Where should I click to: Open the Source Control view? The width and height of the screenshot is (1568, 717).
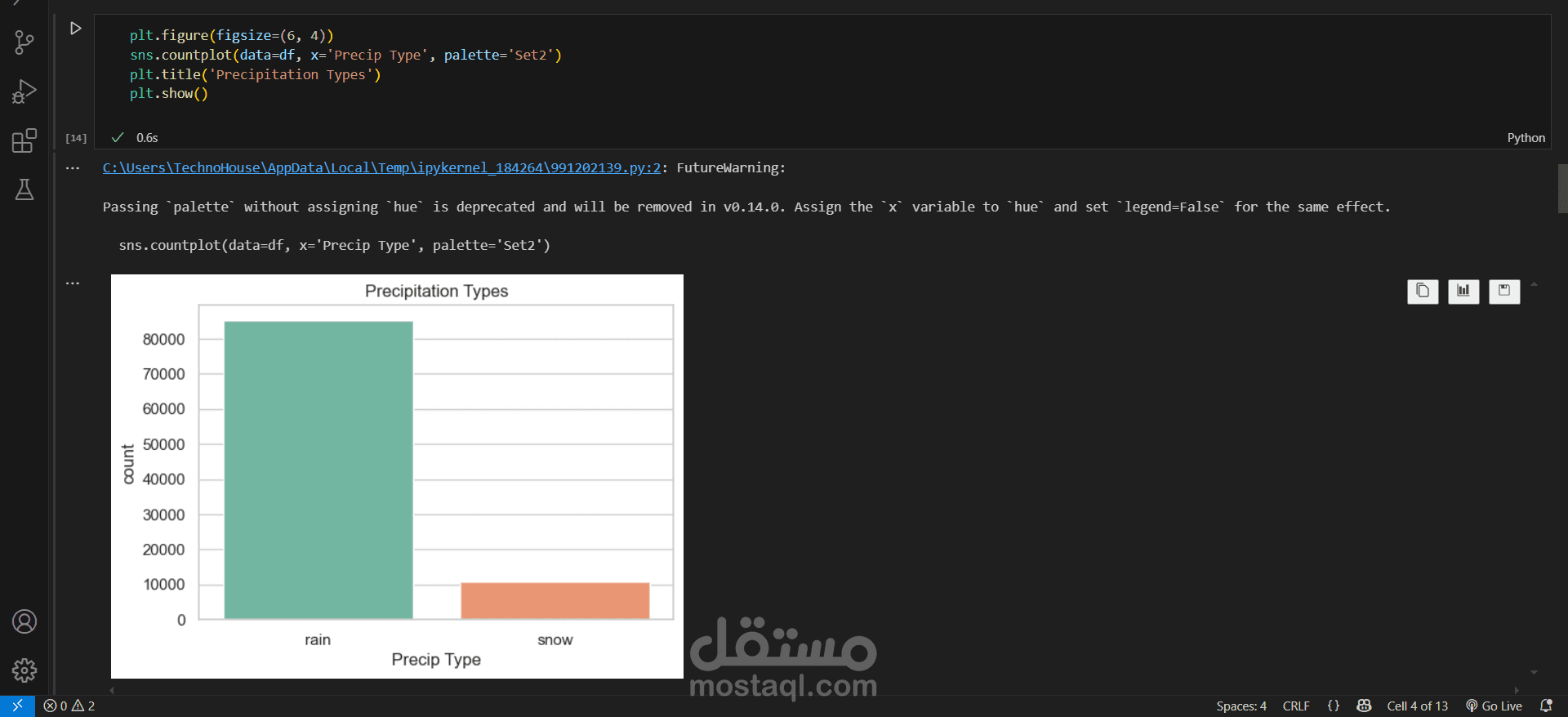point(24,42)
